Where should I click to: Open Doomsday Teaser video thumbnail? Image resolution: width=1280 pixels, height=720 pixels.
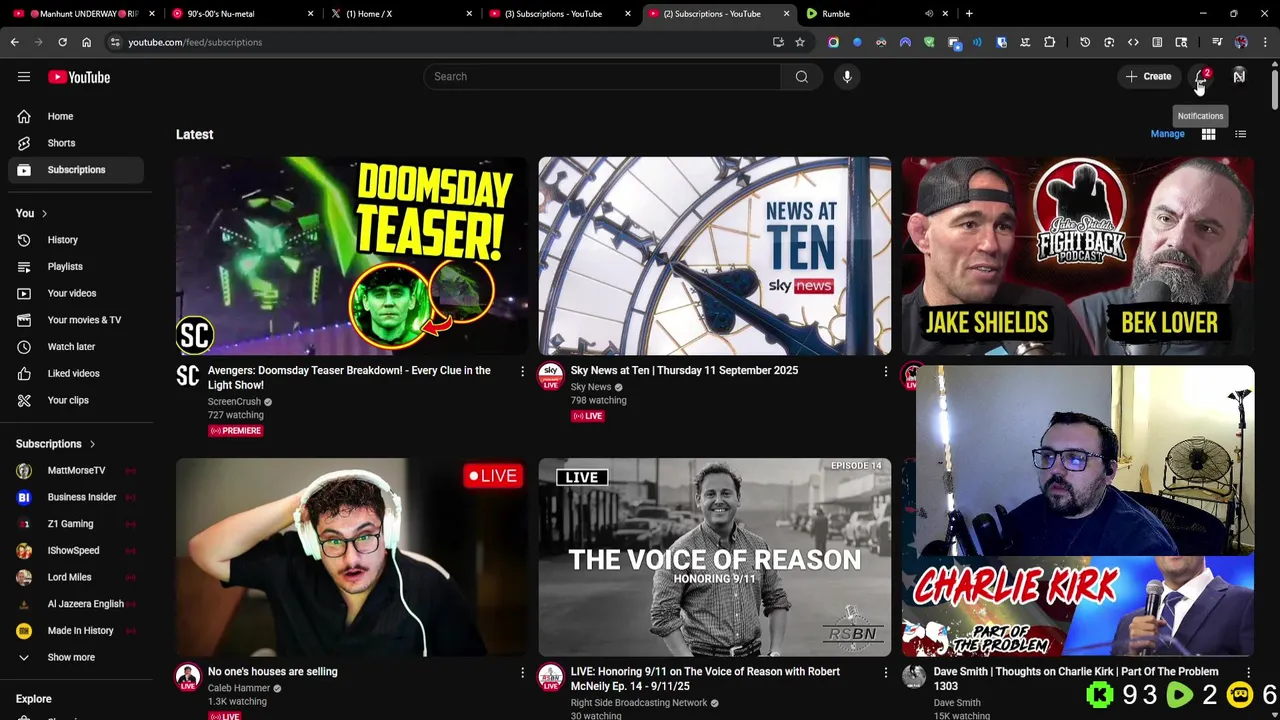click(x=351, y=256)
